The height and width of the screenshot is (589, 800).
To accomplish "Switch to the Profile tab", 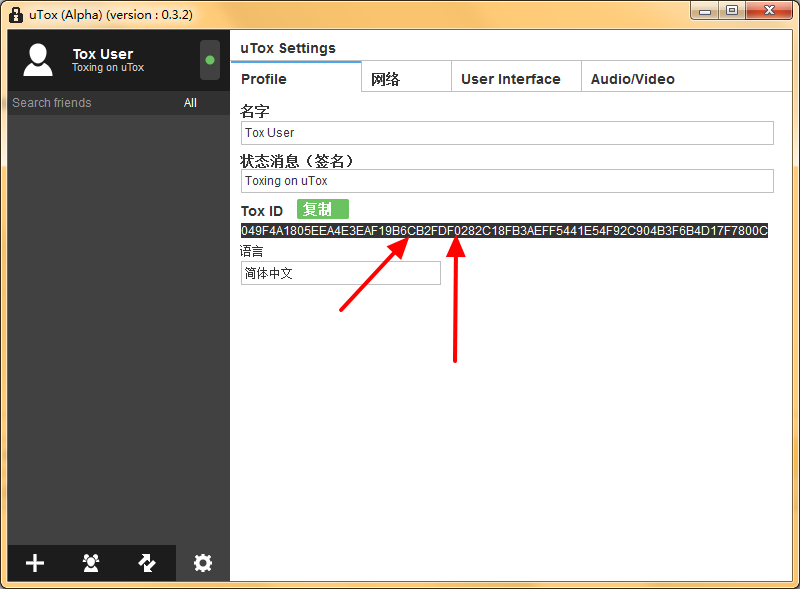I will click(x=296, y=77).
